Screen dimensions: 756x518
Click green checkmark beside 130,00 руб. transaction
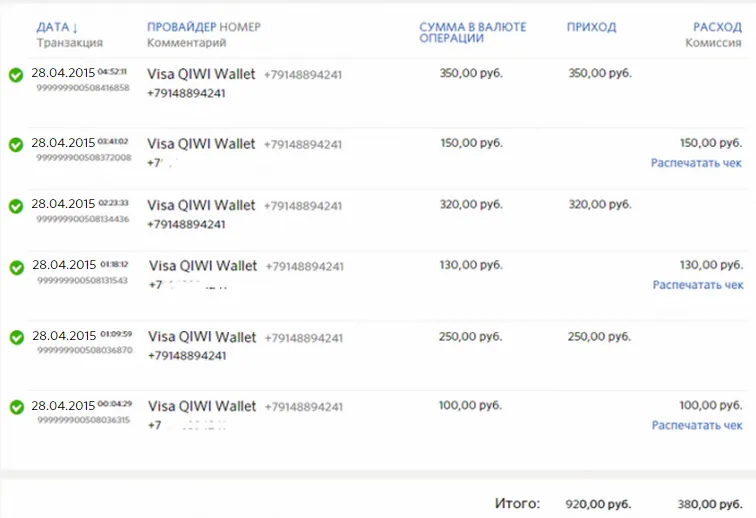[17, 268]
